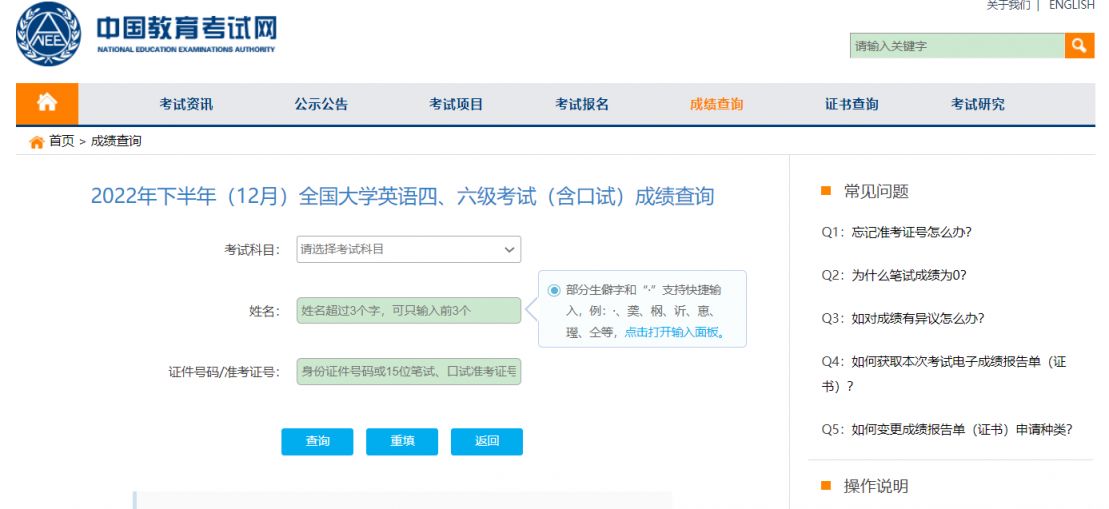Focus the 证件号码/准考证号 input field
Screen dimensions: 1109x509
408,372
